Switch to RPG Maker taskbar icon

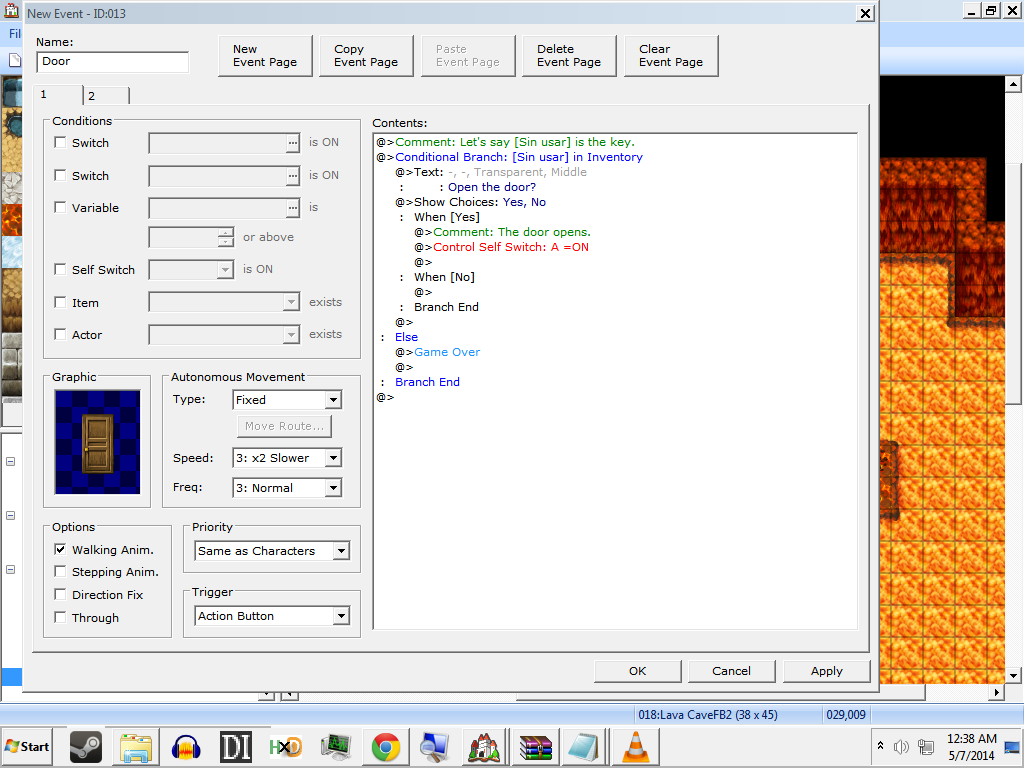click(484, 746)
